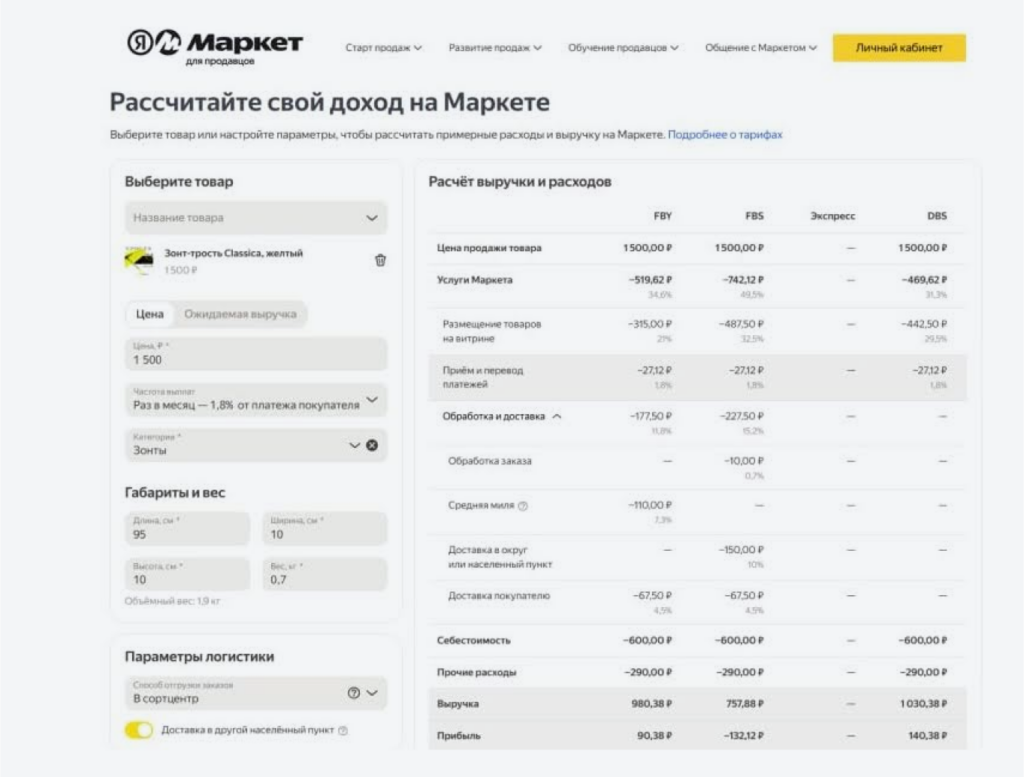Click help icon next to Средняя миля
This screenshot has height=777, width=1024.
pos(523,506)
